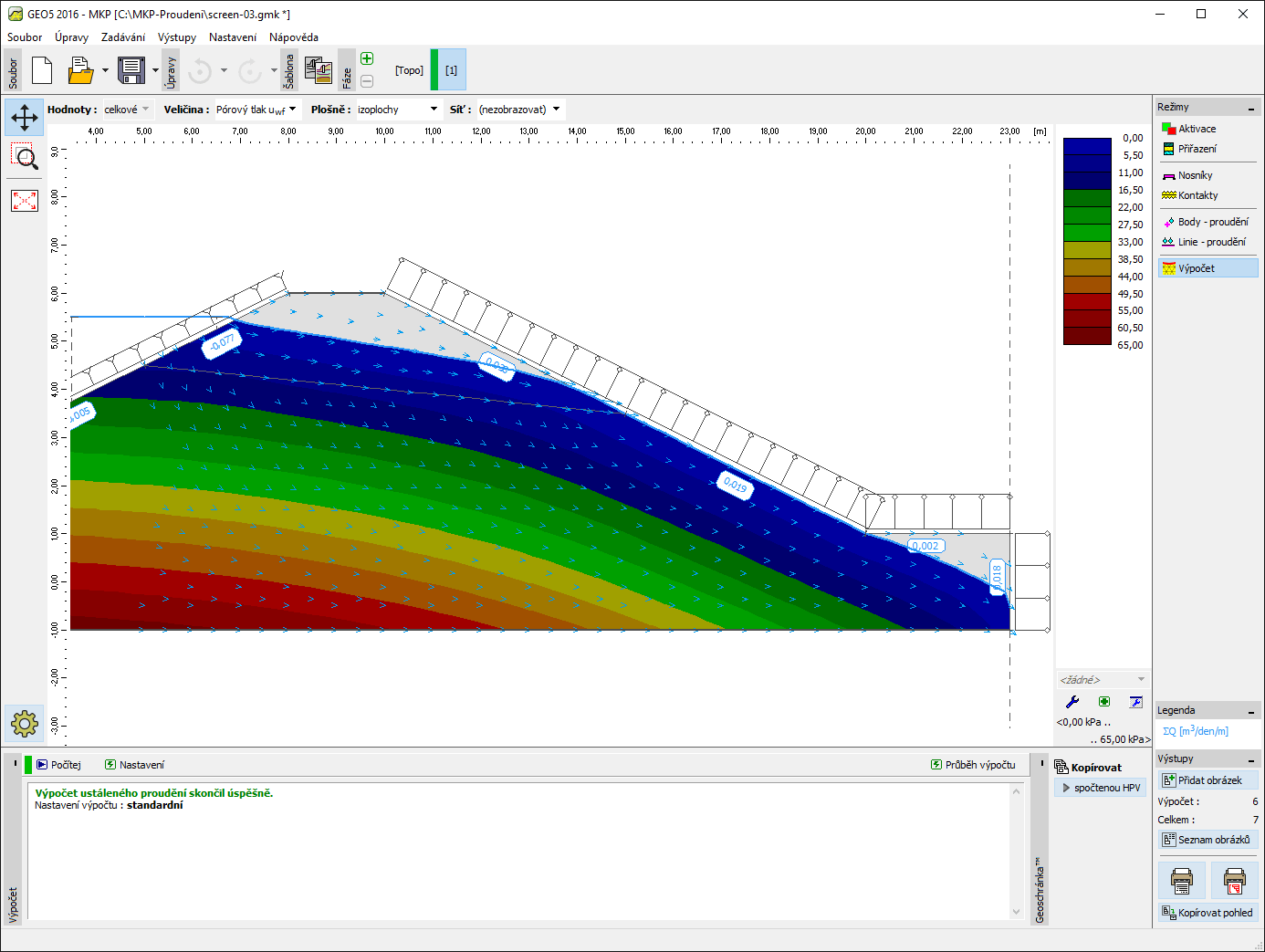Switch to the [Topo] stage tab
Viewport: 1265px width, 952px height.
point(409,70)
